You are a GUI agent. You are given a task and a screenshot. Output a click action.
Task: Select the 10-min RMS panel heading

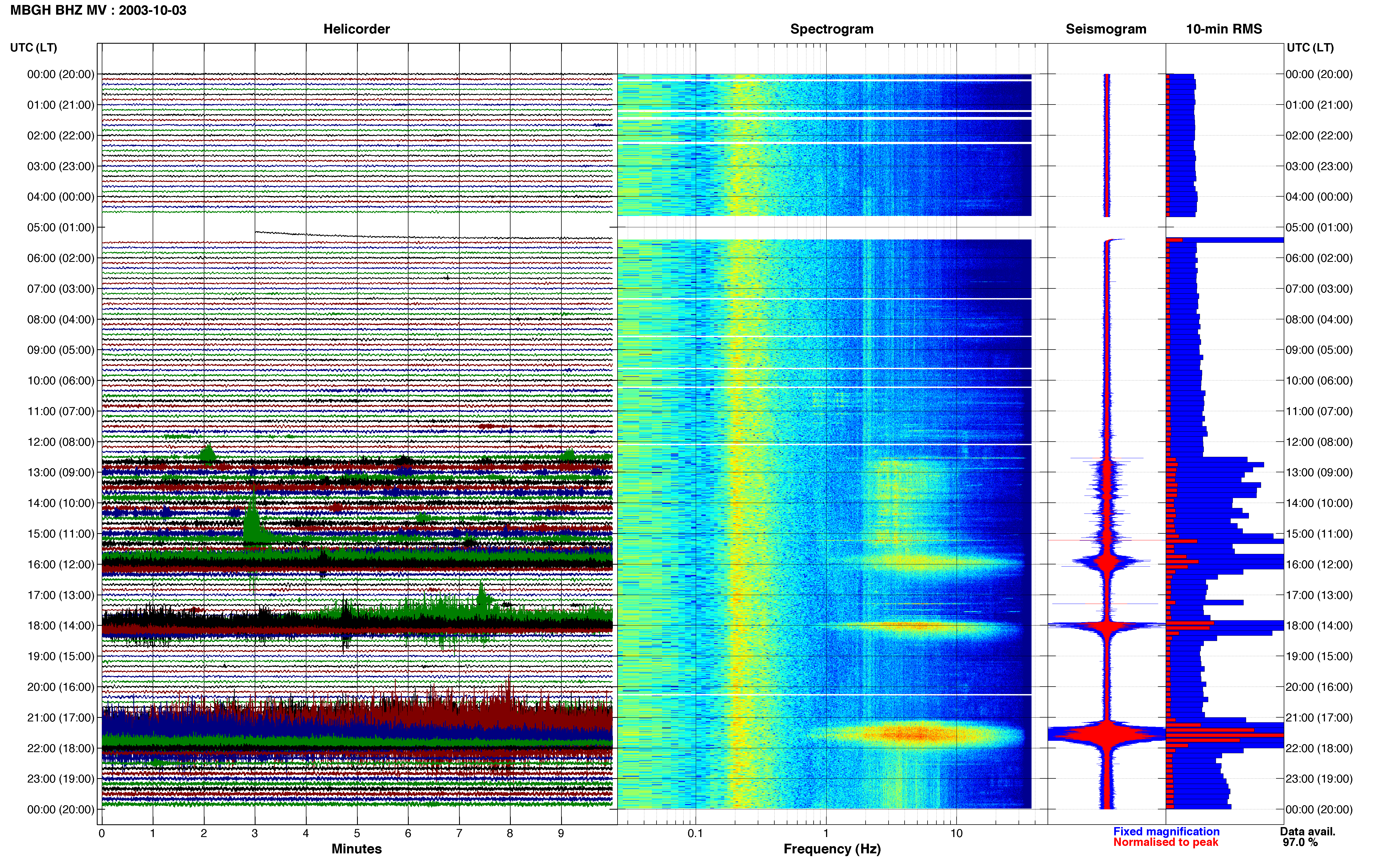tap(1224, 29)
